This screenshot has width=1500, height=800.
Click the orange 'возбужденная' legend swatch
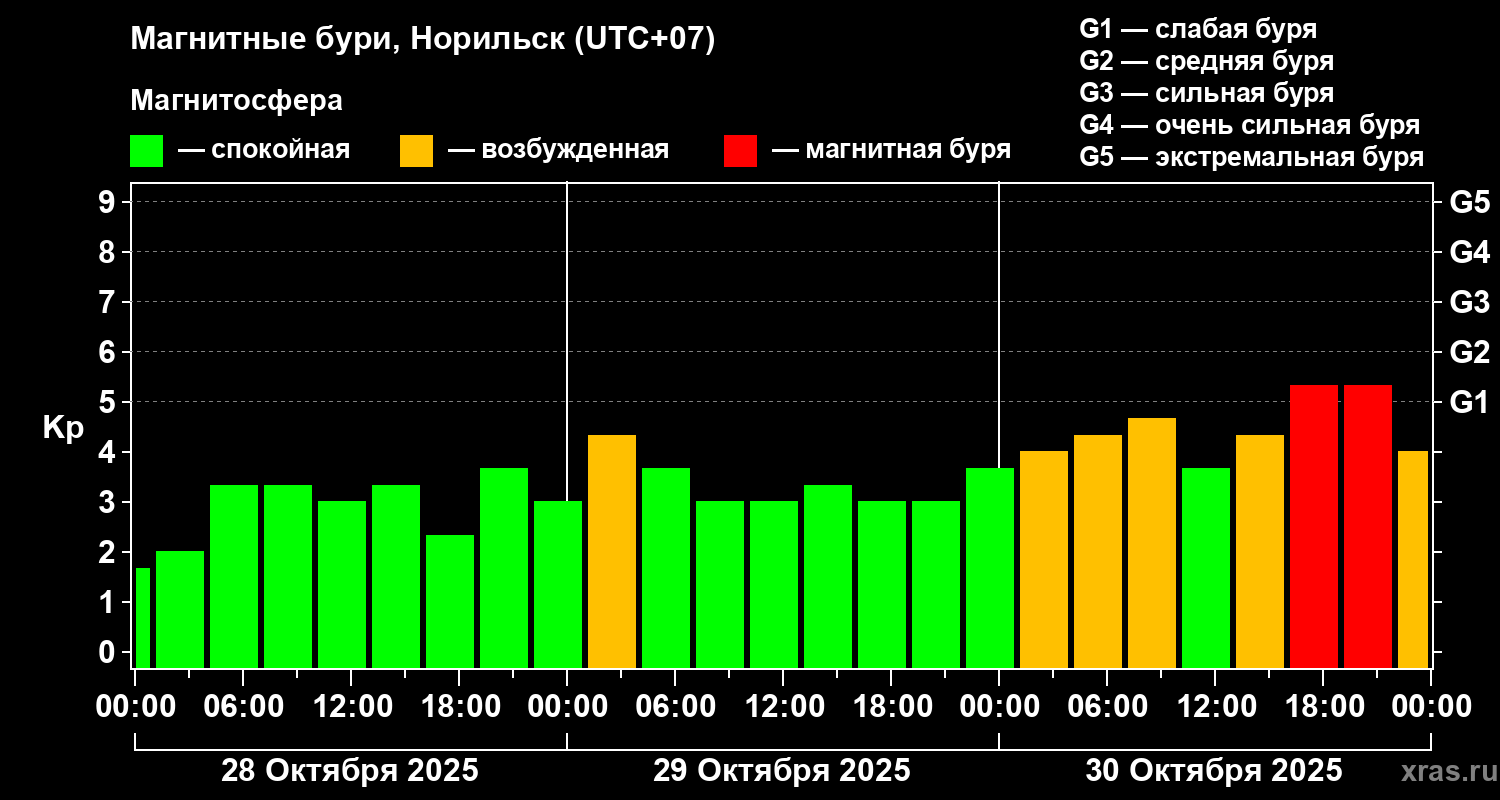point(417,151)
